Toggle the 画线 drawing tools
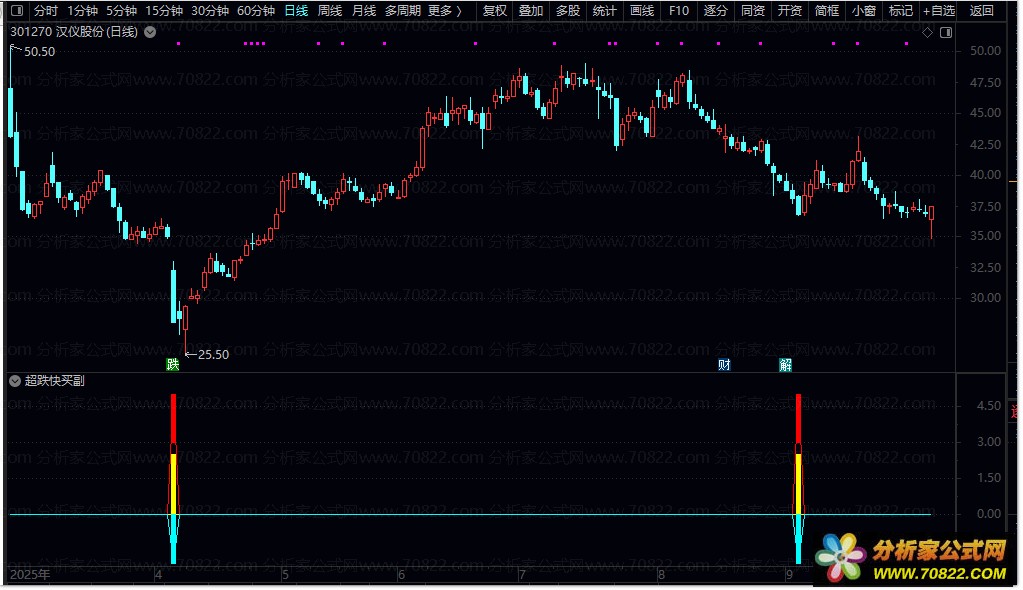Screen dimensions: 1023x590 642,11
